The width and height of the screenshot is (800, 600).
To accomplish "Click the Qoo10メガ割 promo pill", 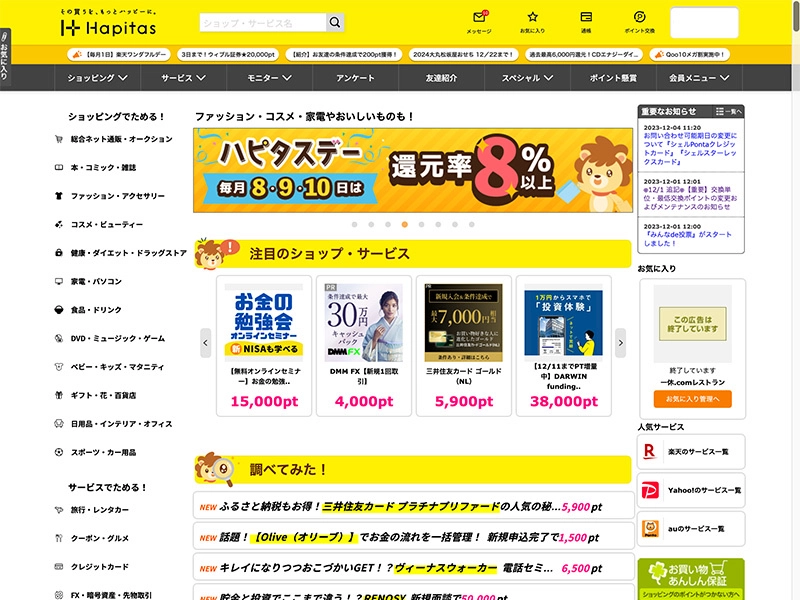I will (x=690, y=55).
